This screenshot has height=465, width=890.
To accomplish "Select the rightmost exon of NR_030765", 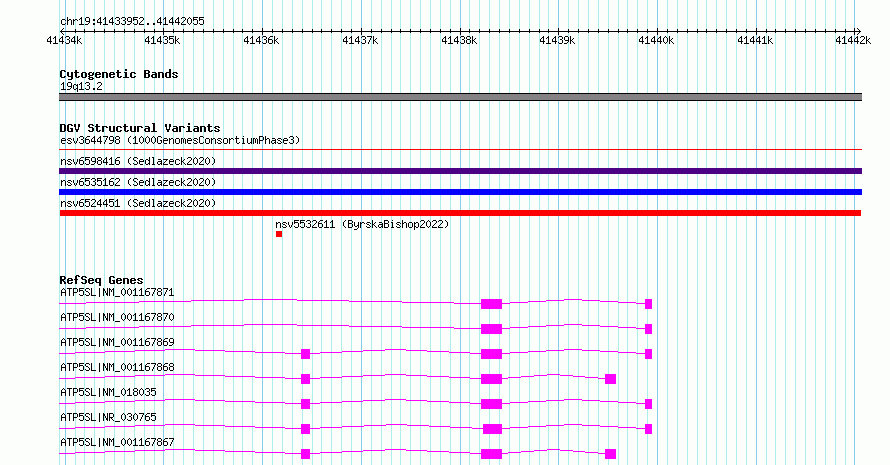I will coord(649,429).
